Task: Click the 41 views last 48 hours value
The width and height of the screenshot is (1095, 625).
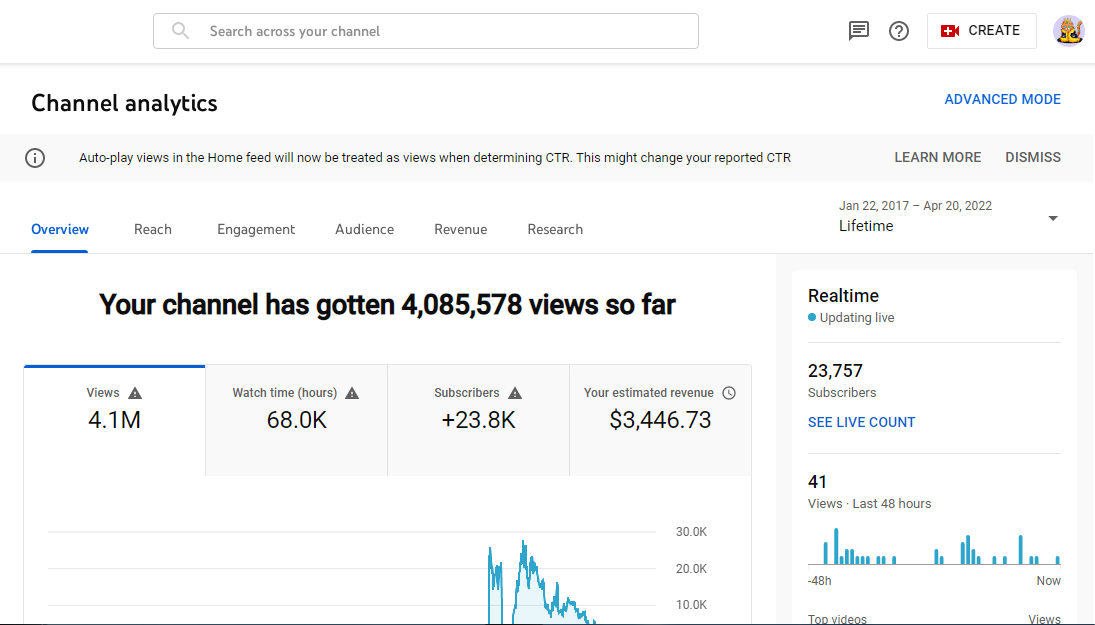Action: pyautogui.click(x=817, y=482)
